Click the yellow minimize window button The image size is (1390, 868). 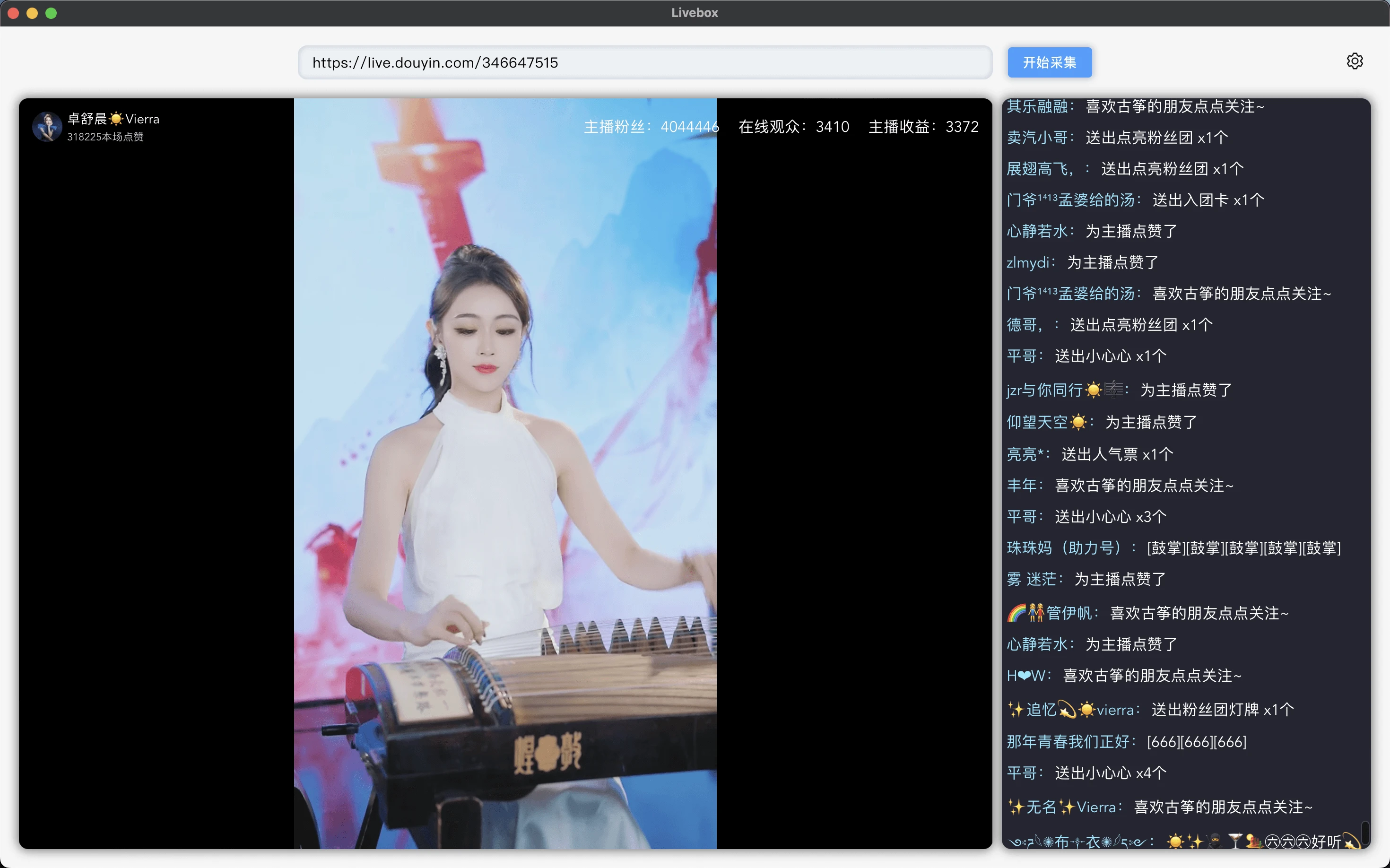32,13
